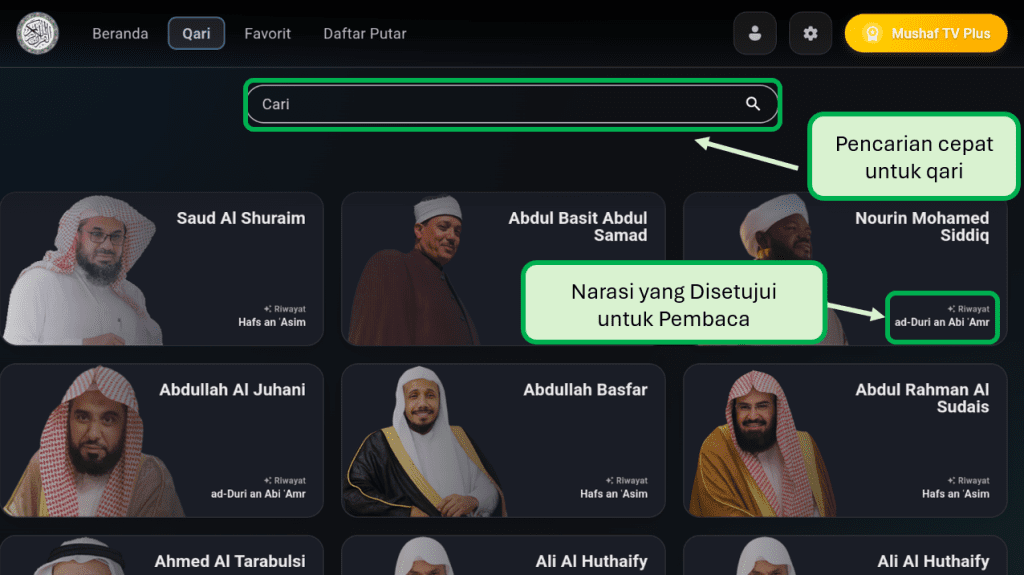Viewport: 1024px width, 575px height.
Task: Click the magnifier search icon
Action: click(753, 104)
